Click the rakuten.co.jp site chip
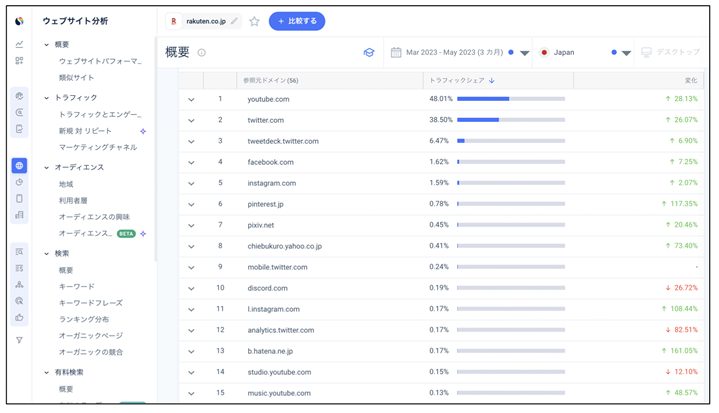The image size is (719, 413). 205,21
